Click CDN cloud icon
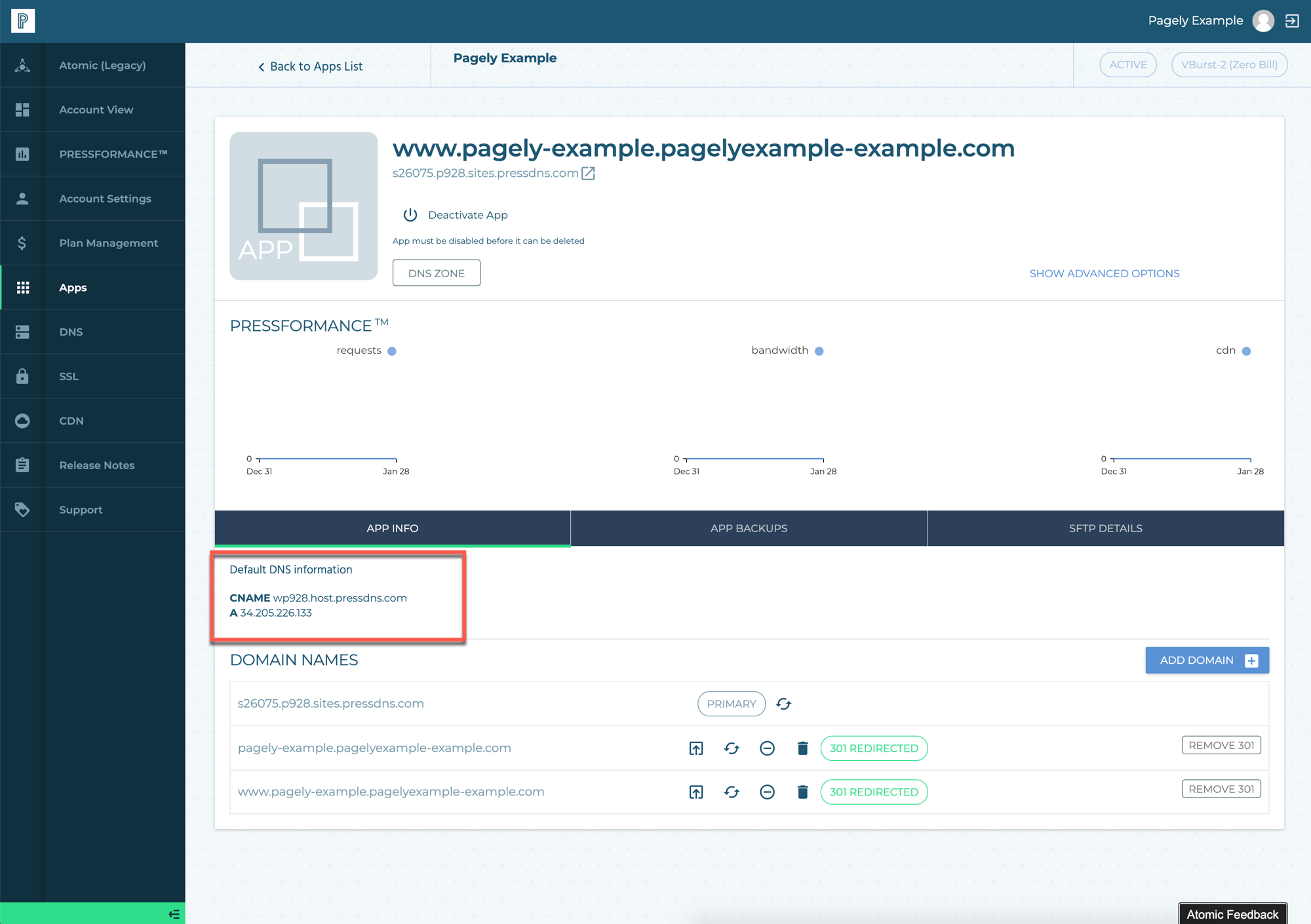Viewport: 1311px width, 924px height. [x=22, y=421]
